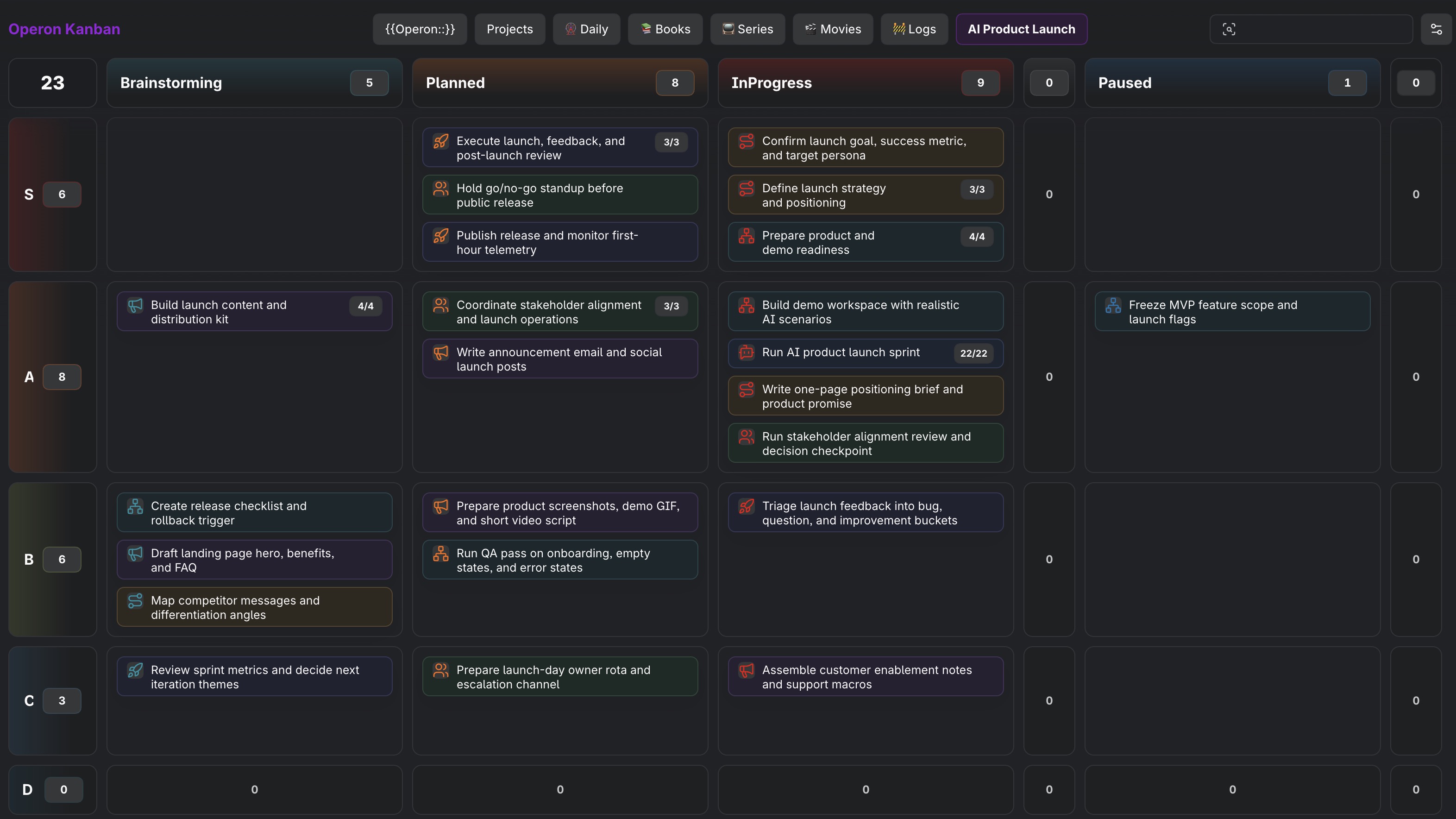Click people icon on Run stakeholder alignment review
The image size is (1456, 819).
[x=746, y=436]
